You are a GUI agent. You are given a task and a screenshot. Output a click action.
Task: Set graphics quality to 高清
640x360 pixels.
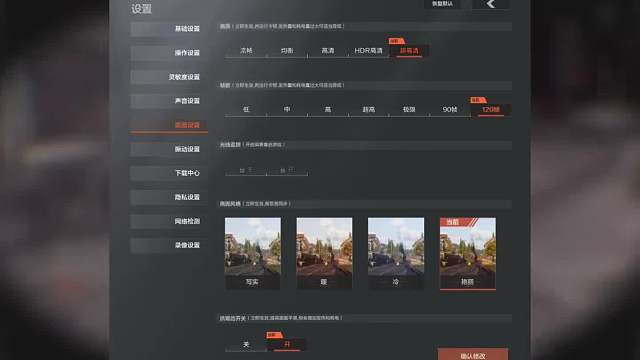pos(328,51)
